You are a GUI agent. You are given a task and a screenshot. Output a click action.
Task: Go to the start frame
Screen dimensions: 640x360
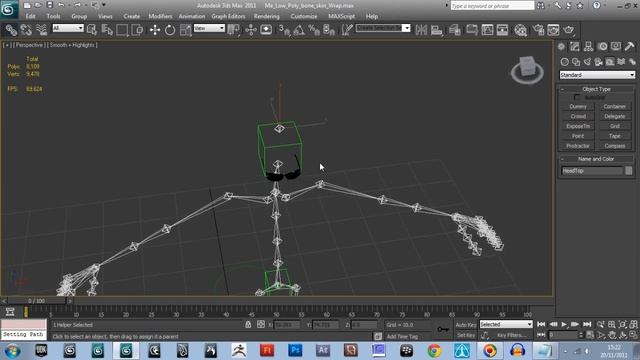coord(541,324)
